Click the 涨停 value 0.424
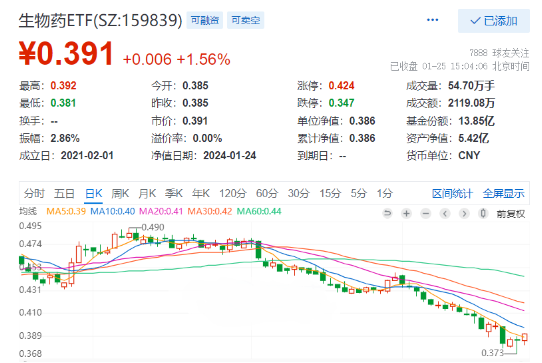This screenshot has width=542, height=363. pyautogui.click(x=342, y=85)
